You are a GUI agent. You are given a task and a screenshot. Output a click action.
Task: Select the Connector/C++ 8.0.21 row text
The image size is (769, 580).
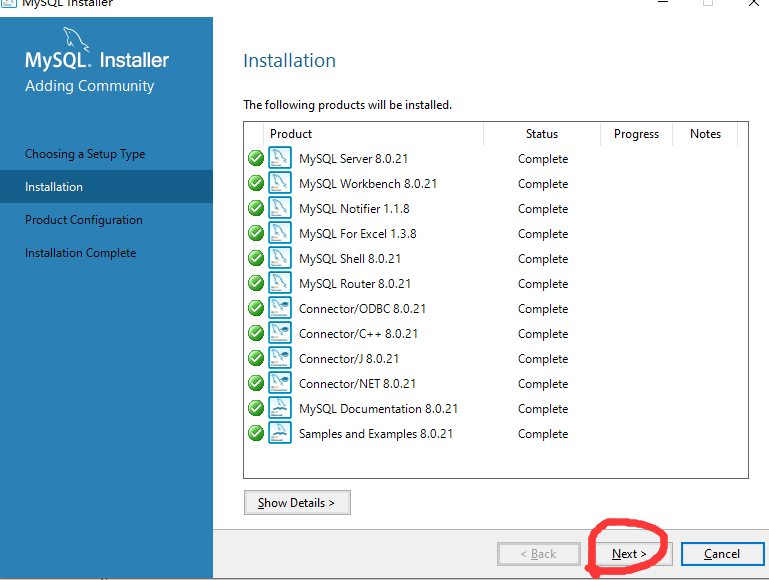359,334
